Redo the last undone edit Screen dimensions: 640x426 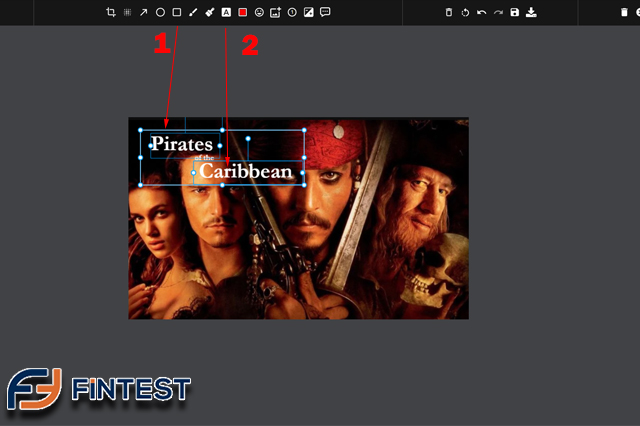pyautogui.click(x=498, y=12)
